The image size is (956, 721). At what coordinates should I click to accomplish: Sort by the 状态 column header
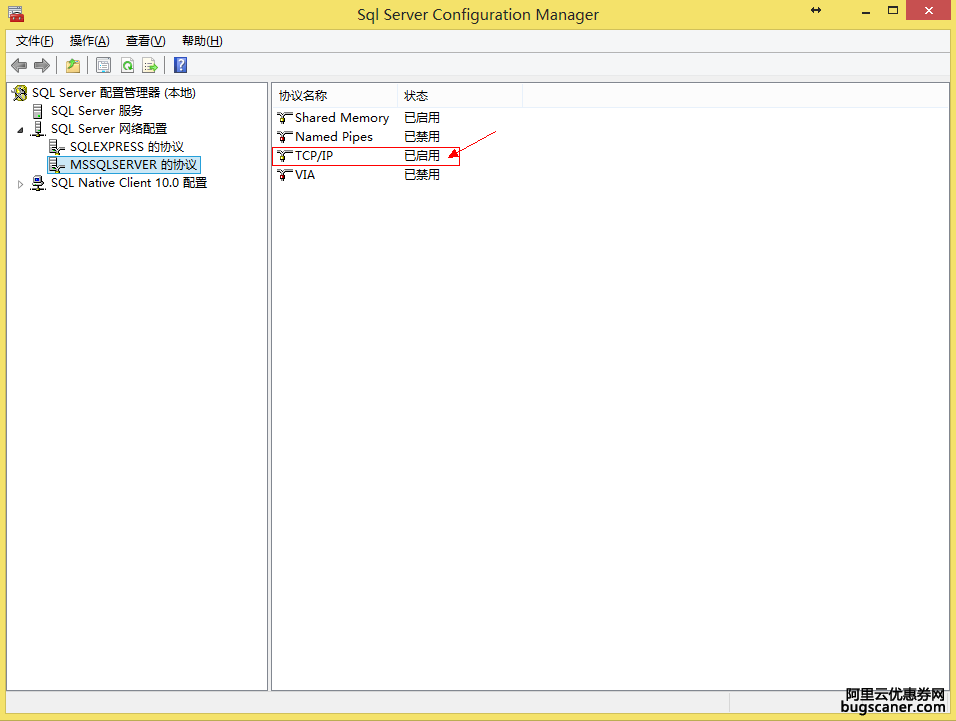coord(460,96)
